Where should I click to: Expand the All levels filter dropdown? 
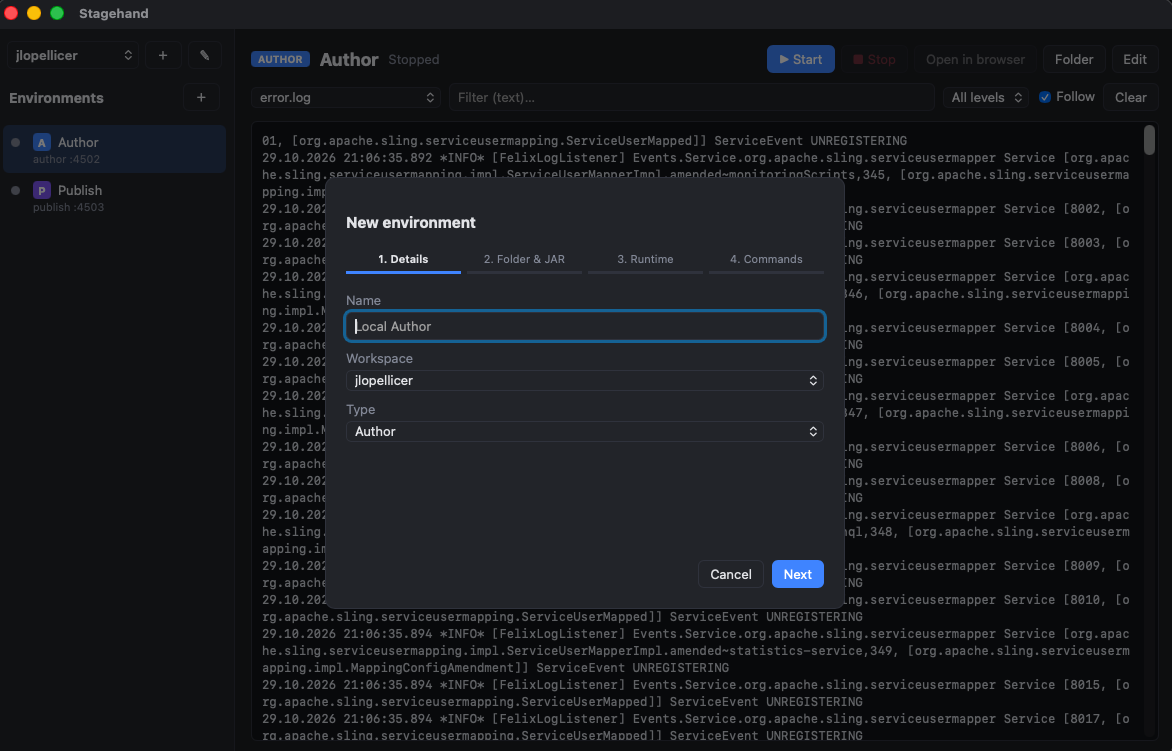(x=986, y=98)
